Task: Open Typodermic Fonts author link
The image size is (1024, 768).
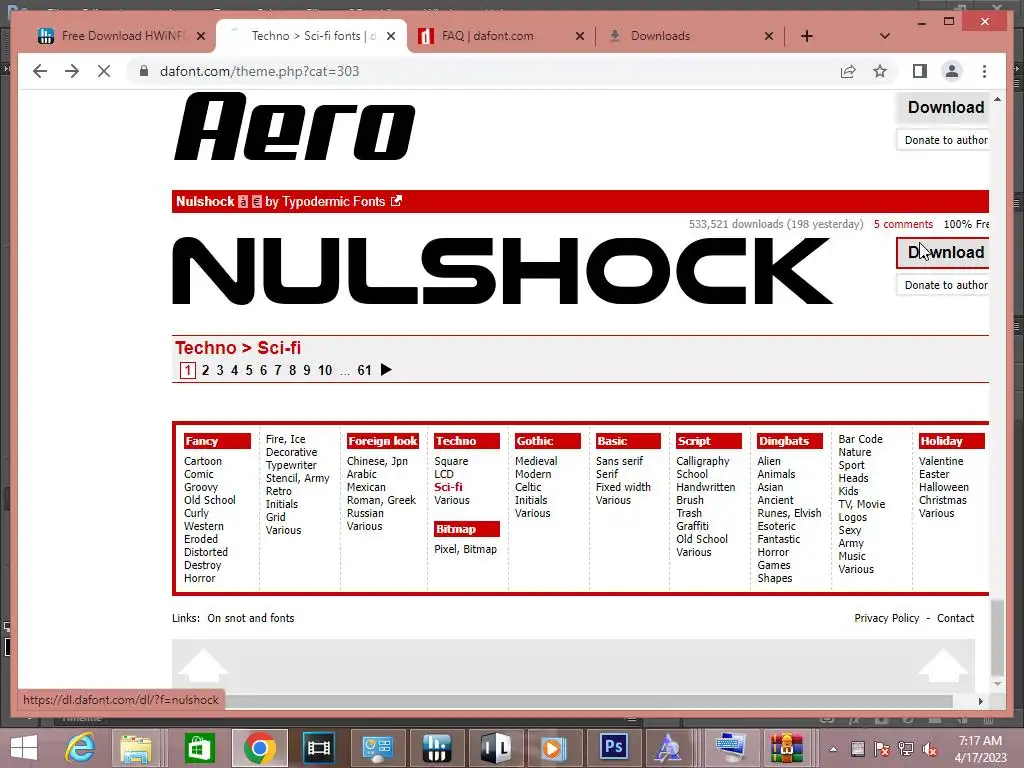Action: pyautogui.click(x=334, y=201)
